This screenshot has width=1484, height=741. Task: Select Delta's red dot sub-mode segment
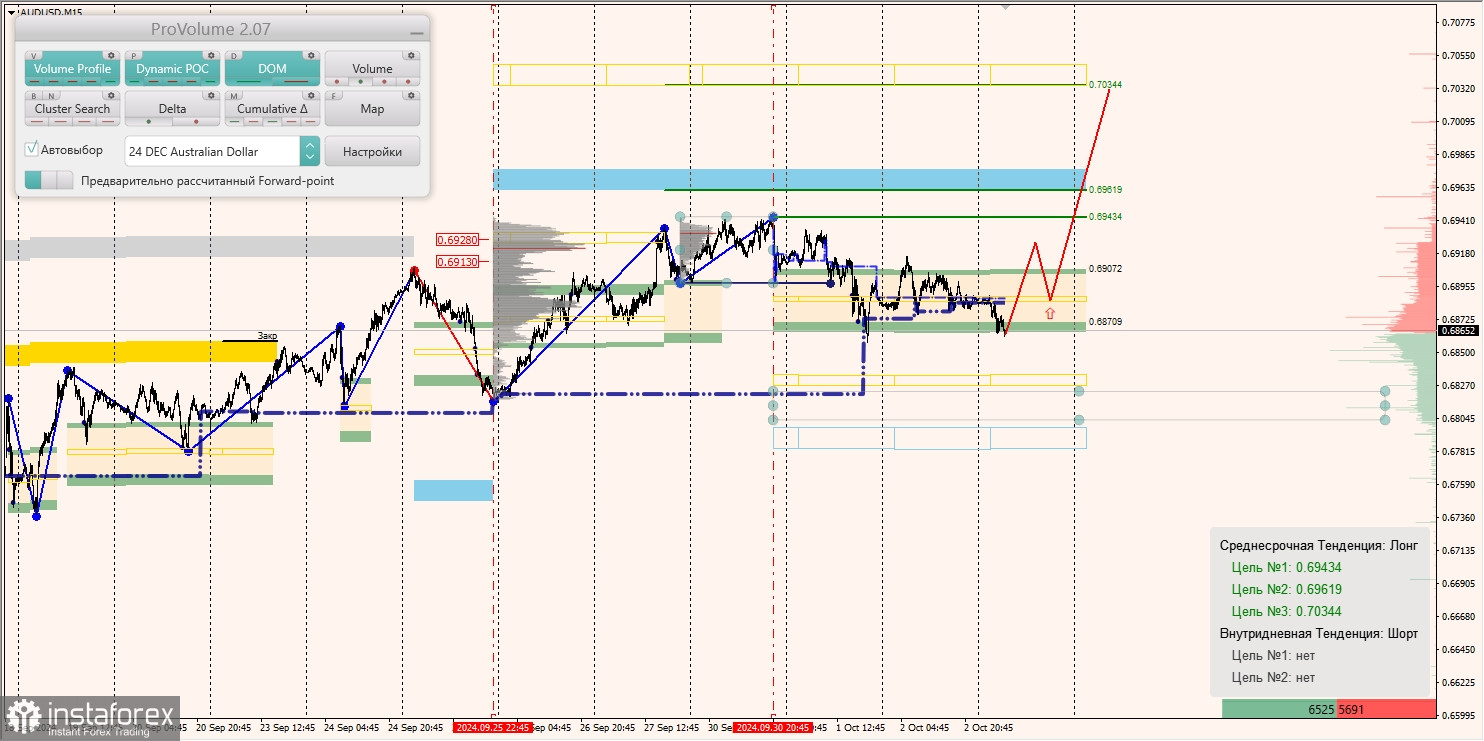coord(196,121)
